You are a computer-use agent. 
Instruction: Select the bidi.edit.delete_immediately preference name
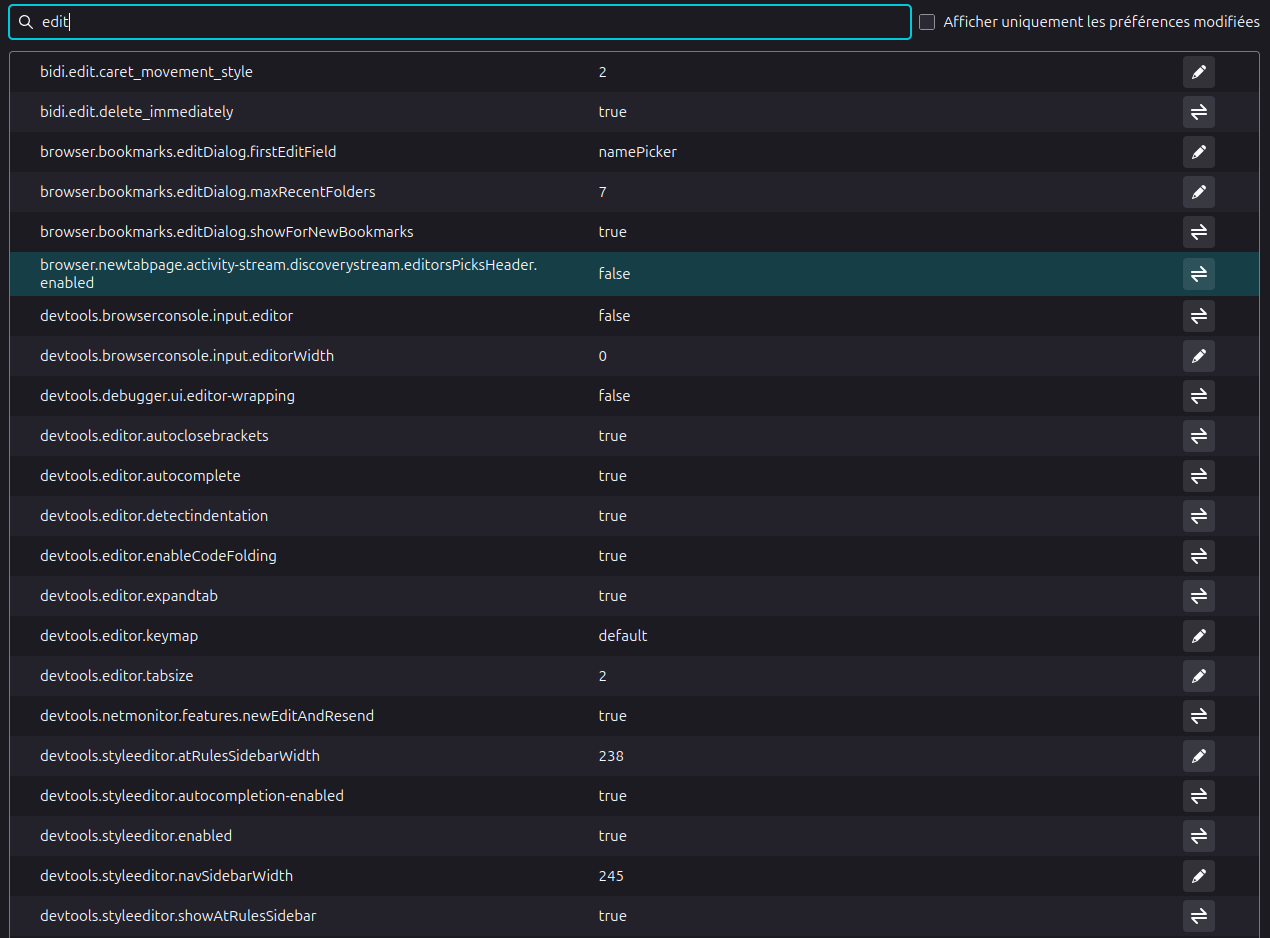pyautogui.click(x=136, y=112)
